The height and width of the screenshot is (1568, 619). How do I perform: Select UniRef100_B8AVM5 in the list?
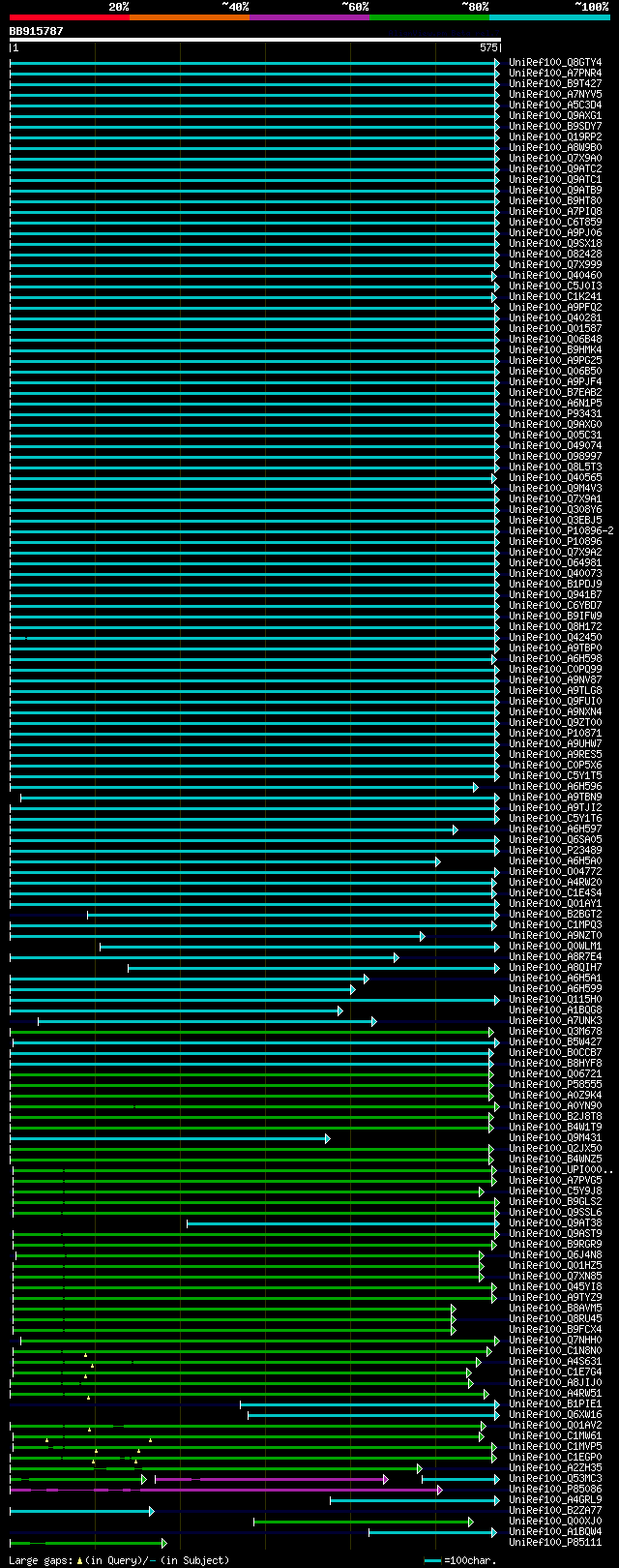pos(555,1308)
